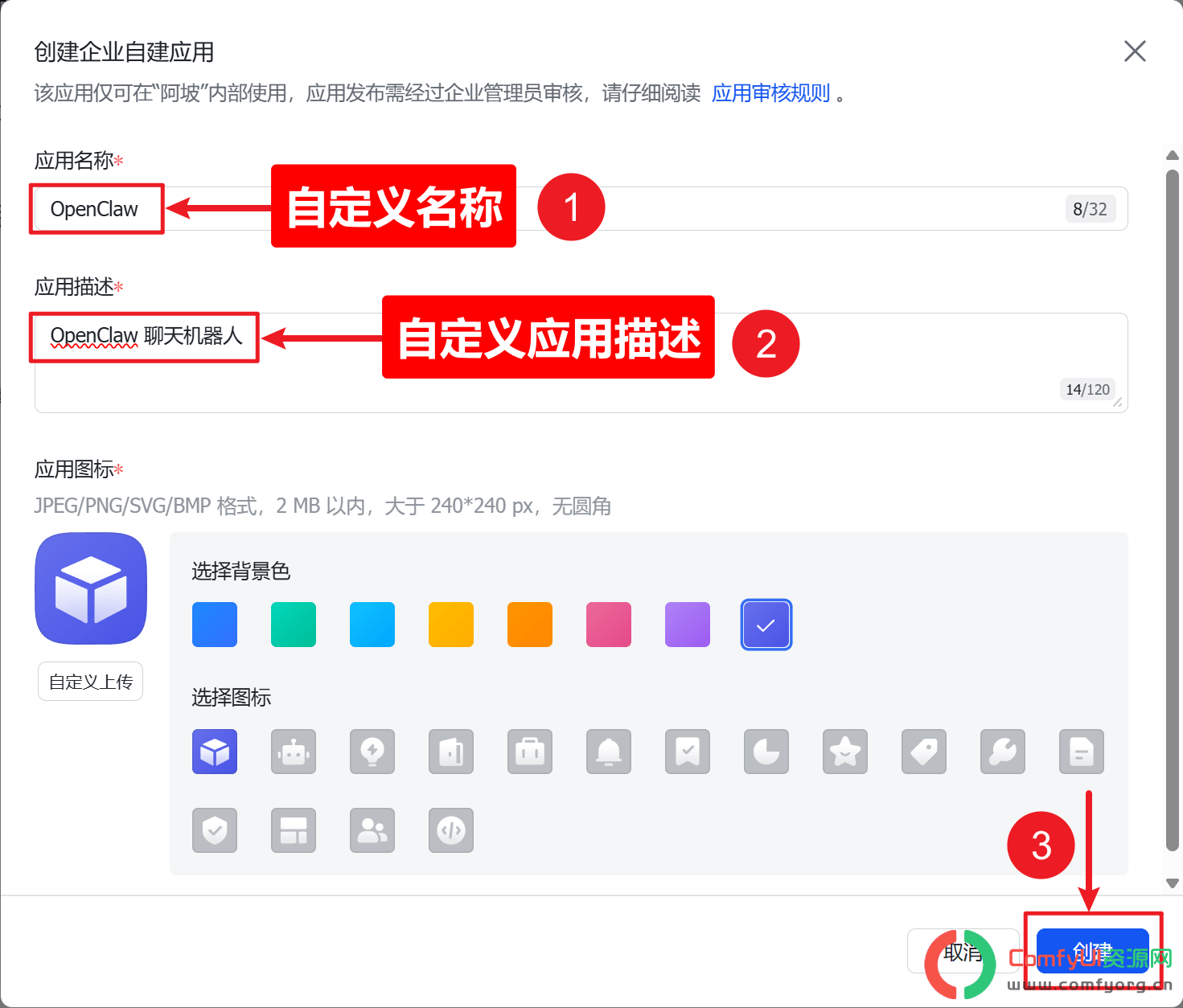Select the price tag icon
The height and width of the screenshot is (1008, 1183).
click(924, 752)
